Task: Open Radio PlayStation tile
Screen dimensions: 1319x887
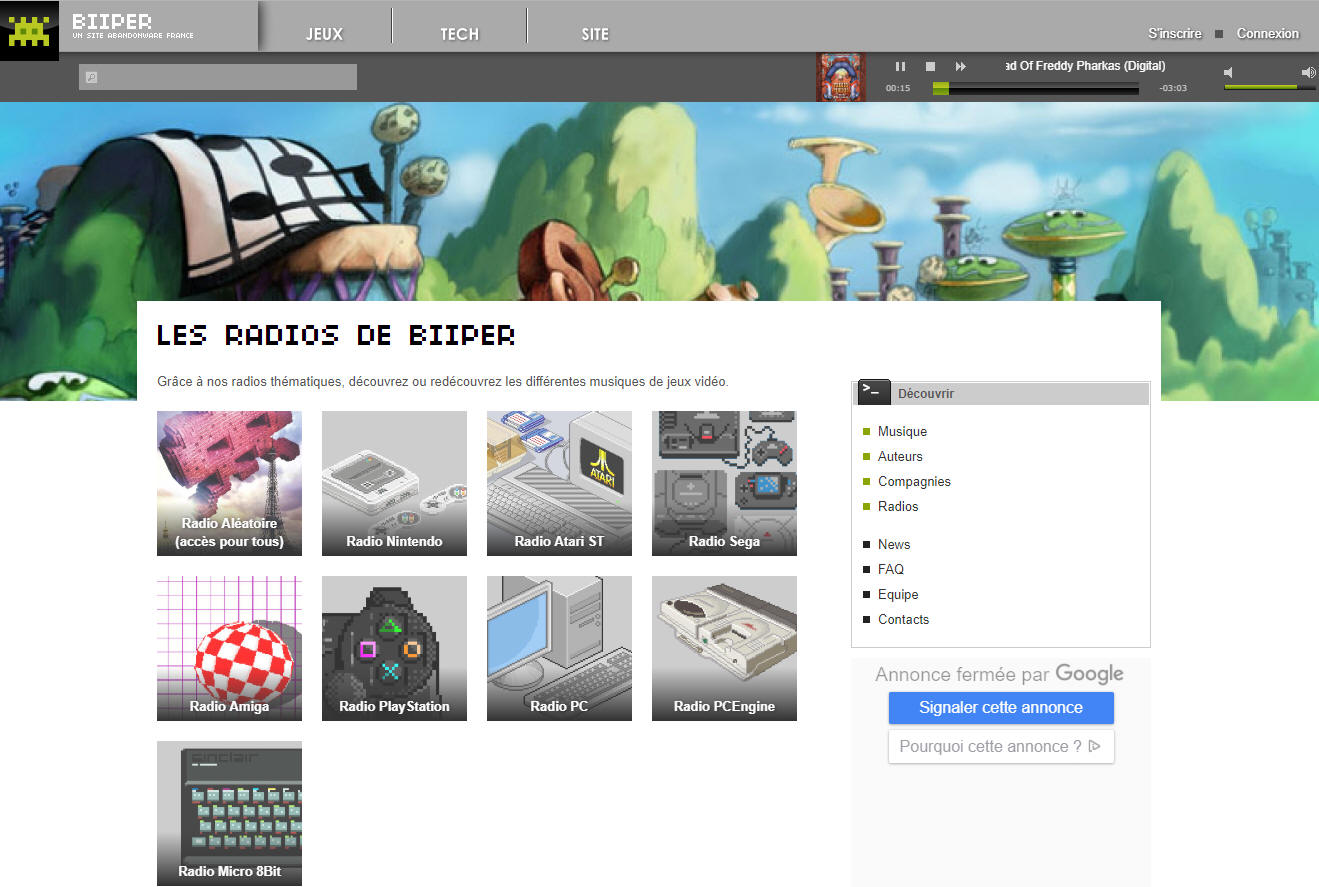Action: 394,648
